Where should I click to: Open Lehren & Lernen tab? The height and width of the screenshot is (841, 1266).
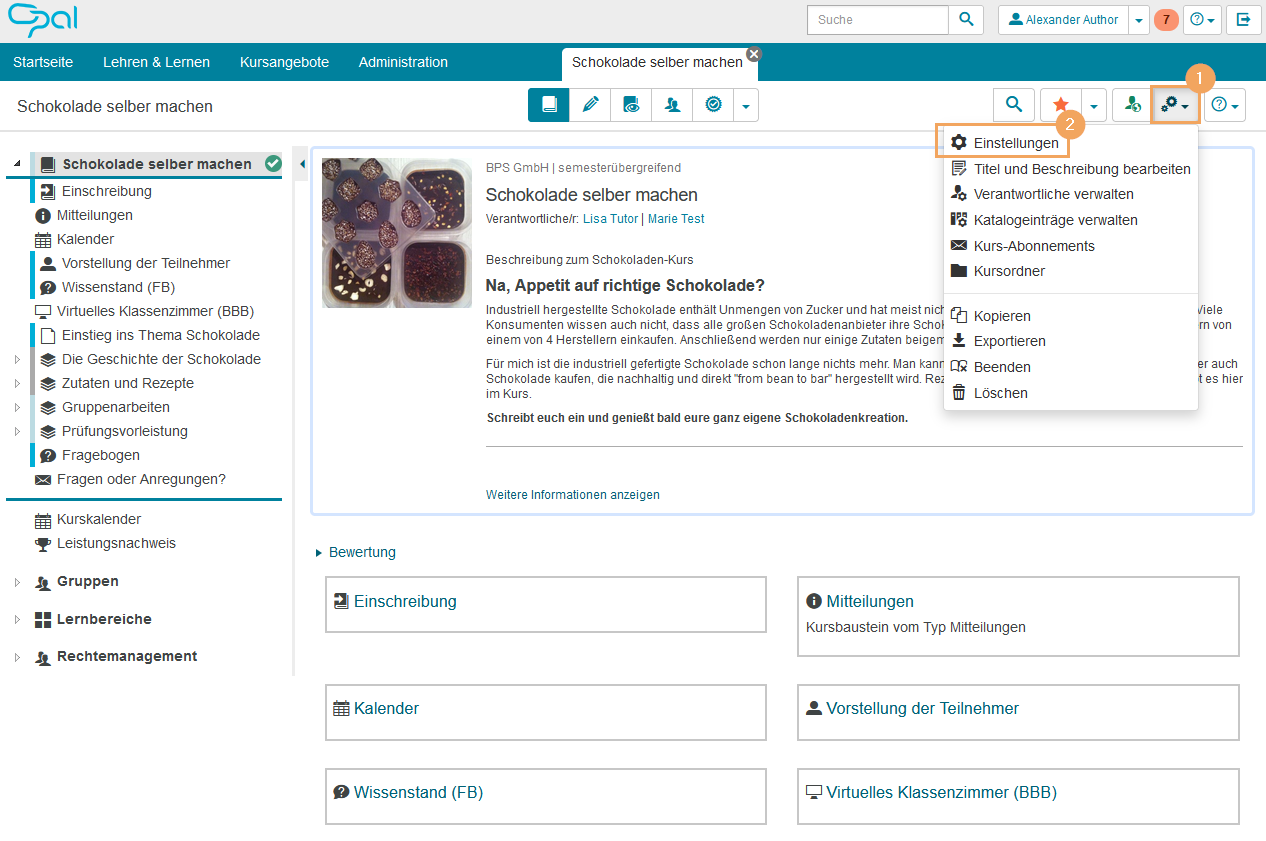pyautogui.click(x=156, y=62)
